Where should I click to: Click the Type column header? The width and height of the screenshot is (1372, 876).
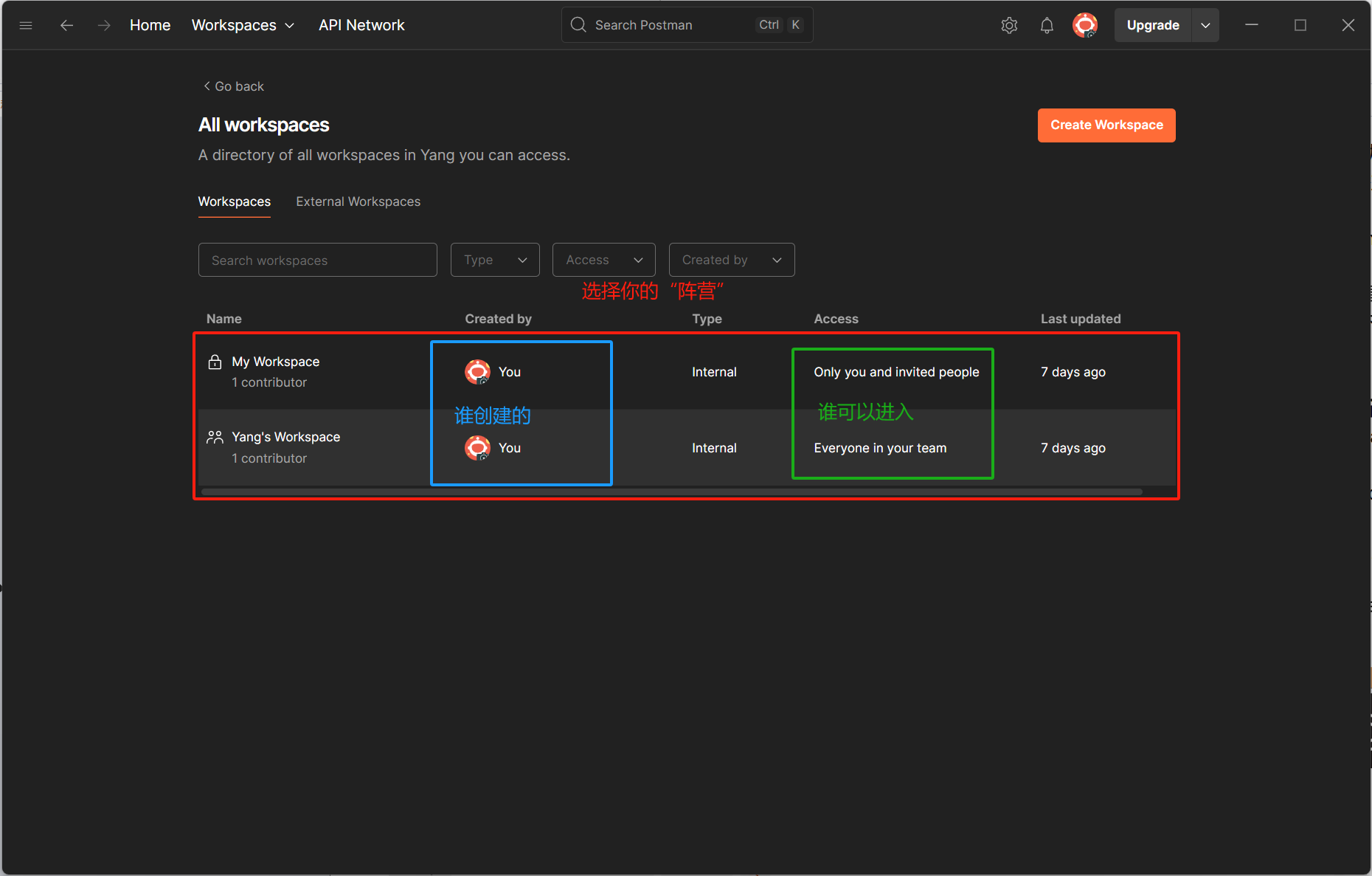coord(707,319)
